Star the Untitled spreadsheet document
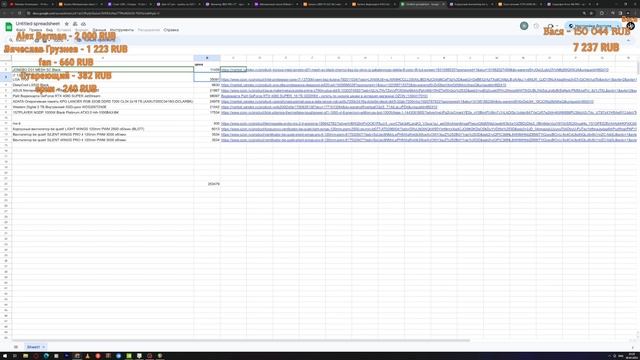Screen dimensions: 640x360 point(67,24)
